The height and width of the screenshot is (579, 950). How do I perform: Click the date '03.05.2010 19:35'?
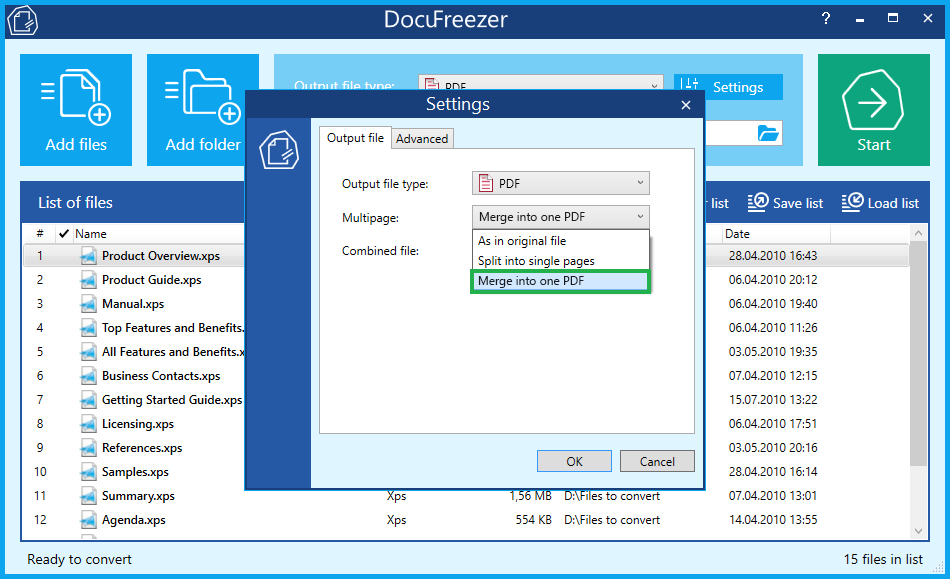(773, 352)
